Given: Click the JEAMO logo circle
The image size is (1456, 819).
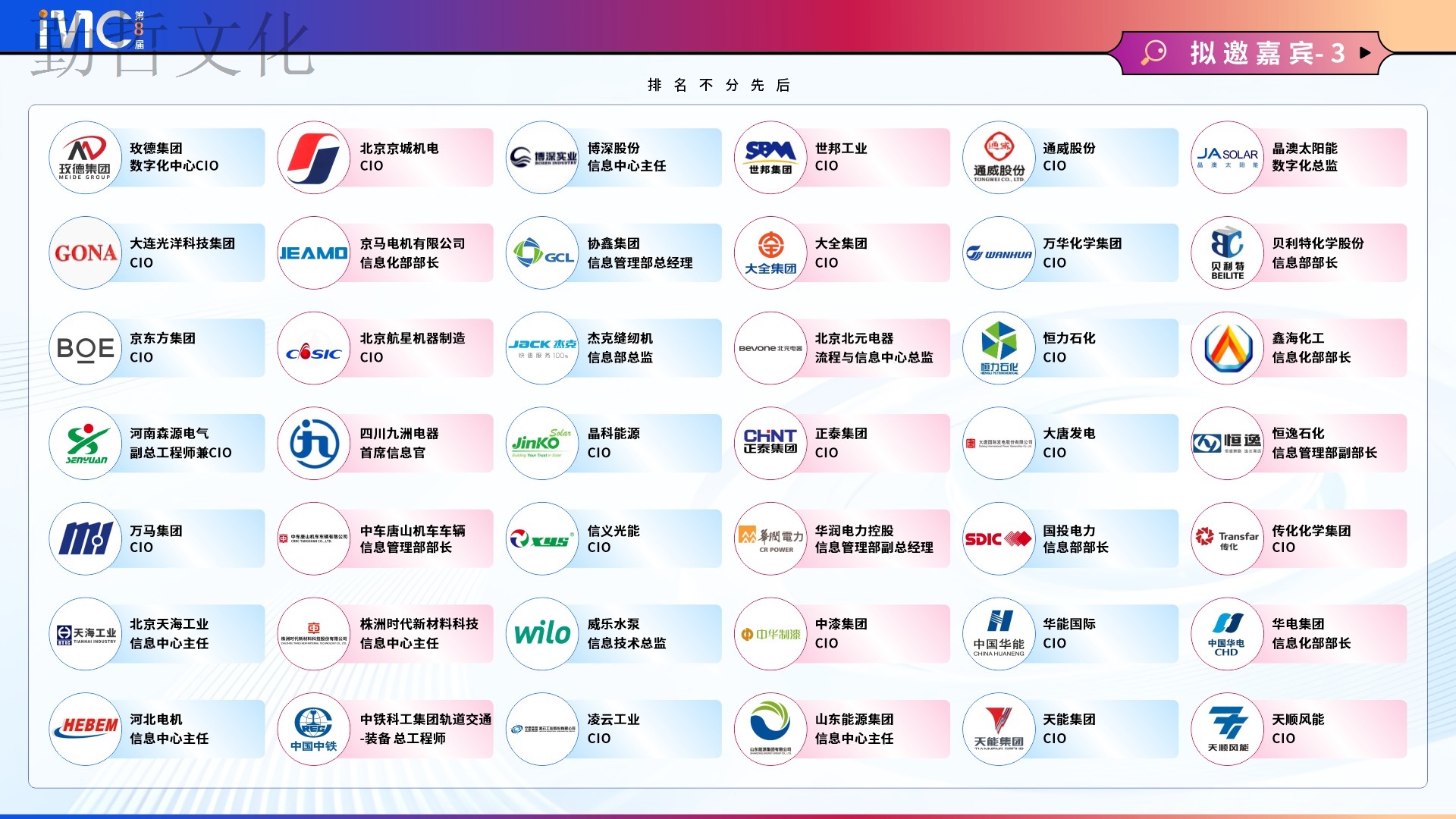Looking at the screenshot, I should click(x=314, y=253).
